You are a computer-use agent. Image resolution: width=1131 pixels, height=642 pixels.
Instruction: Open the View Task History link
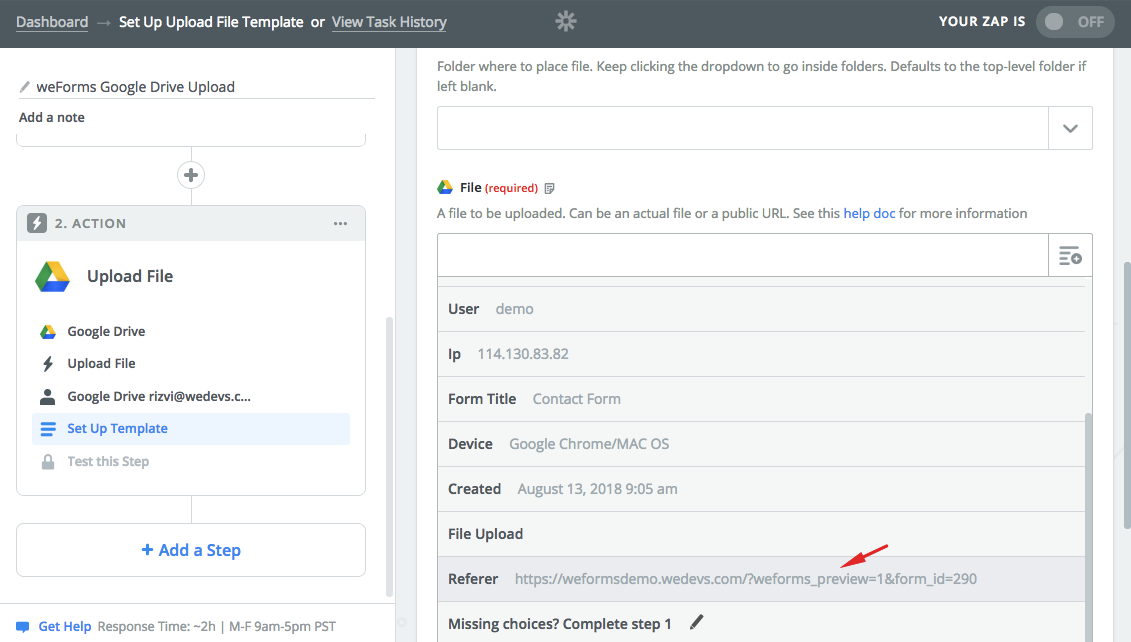[390, 22]
